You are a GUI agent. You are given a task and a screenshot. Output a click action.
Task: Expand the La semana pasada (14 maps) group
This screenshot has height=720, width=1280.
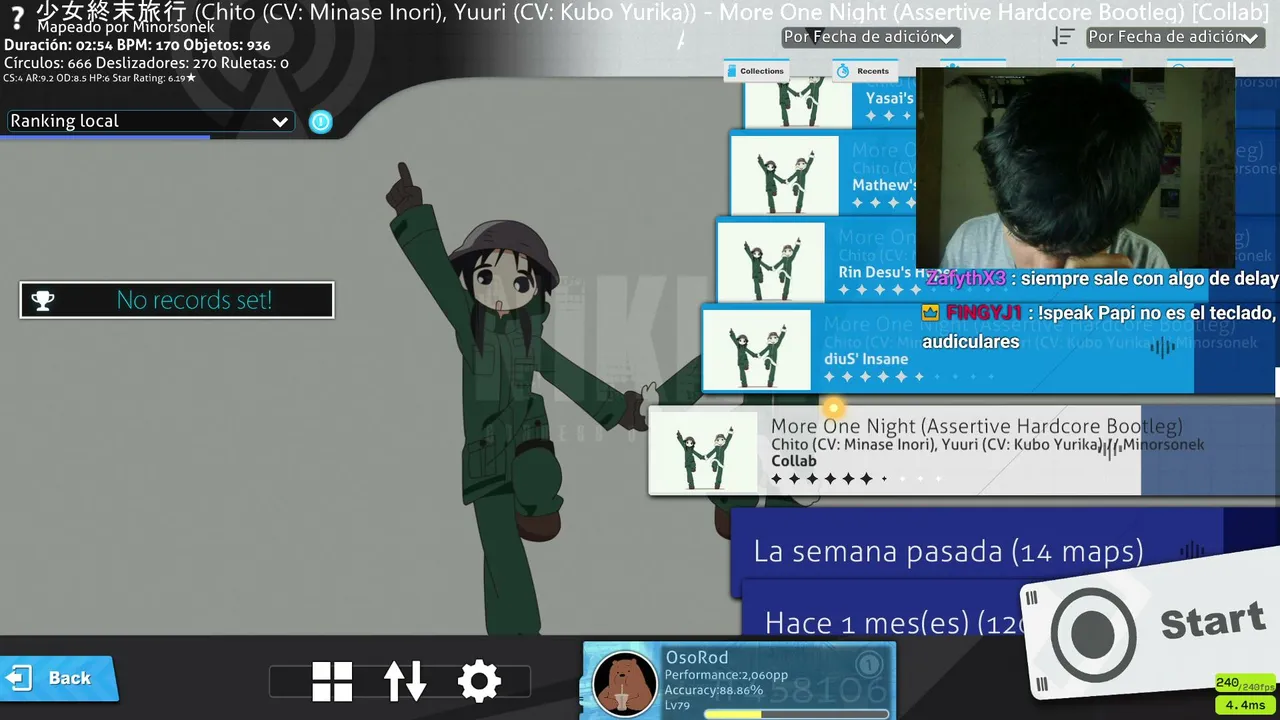[x=976, y=551]
